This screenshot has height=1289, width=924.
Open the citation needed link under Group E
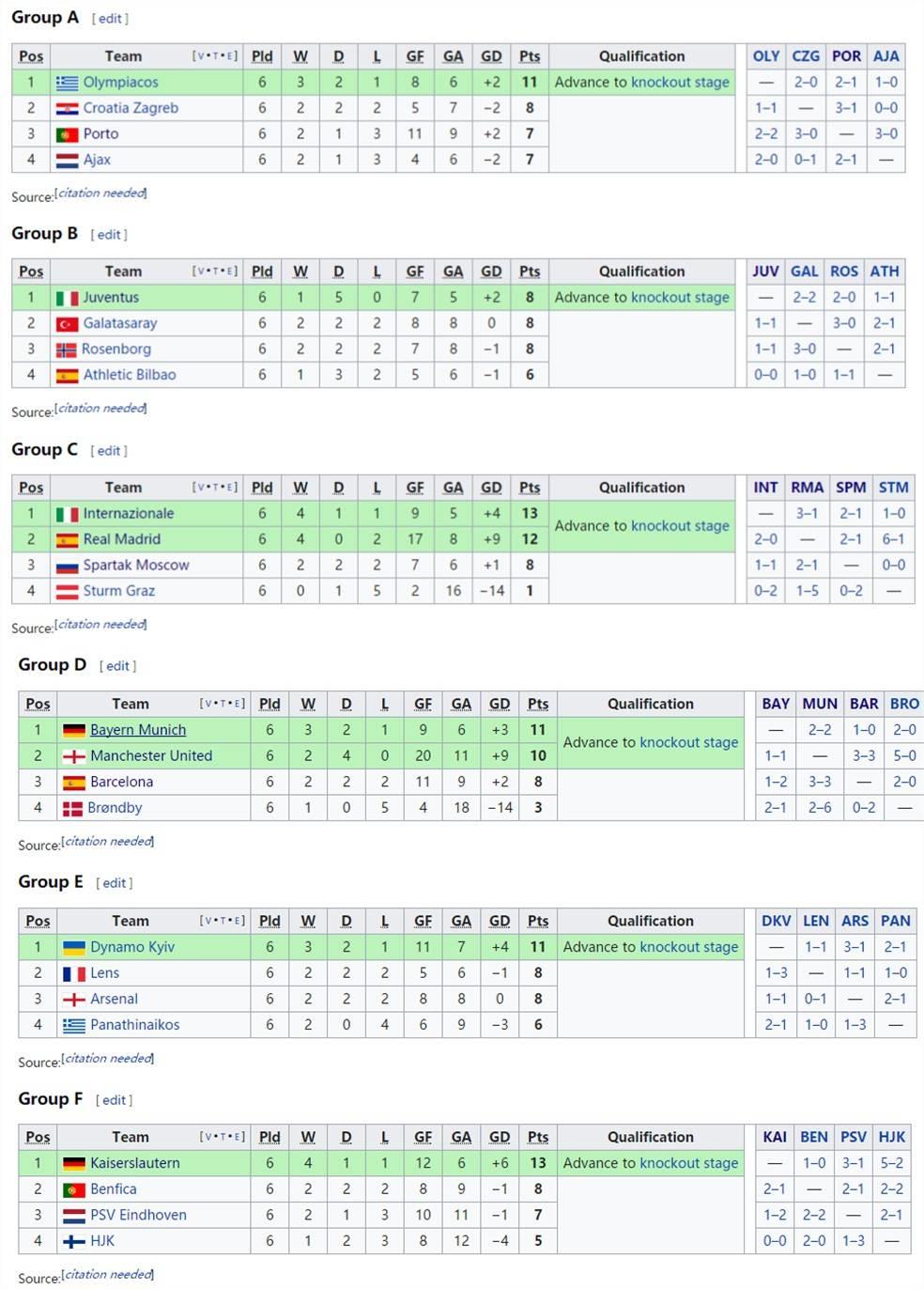pos(108,1059)
